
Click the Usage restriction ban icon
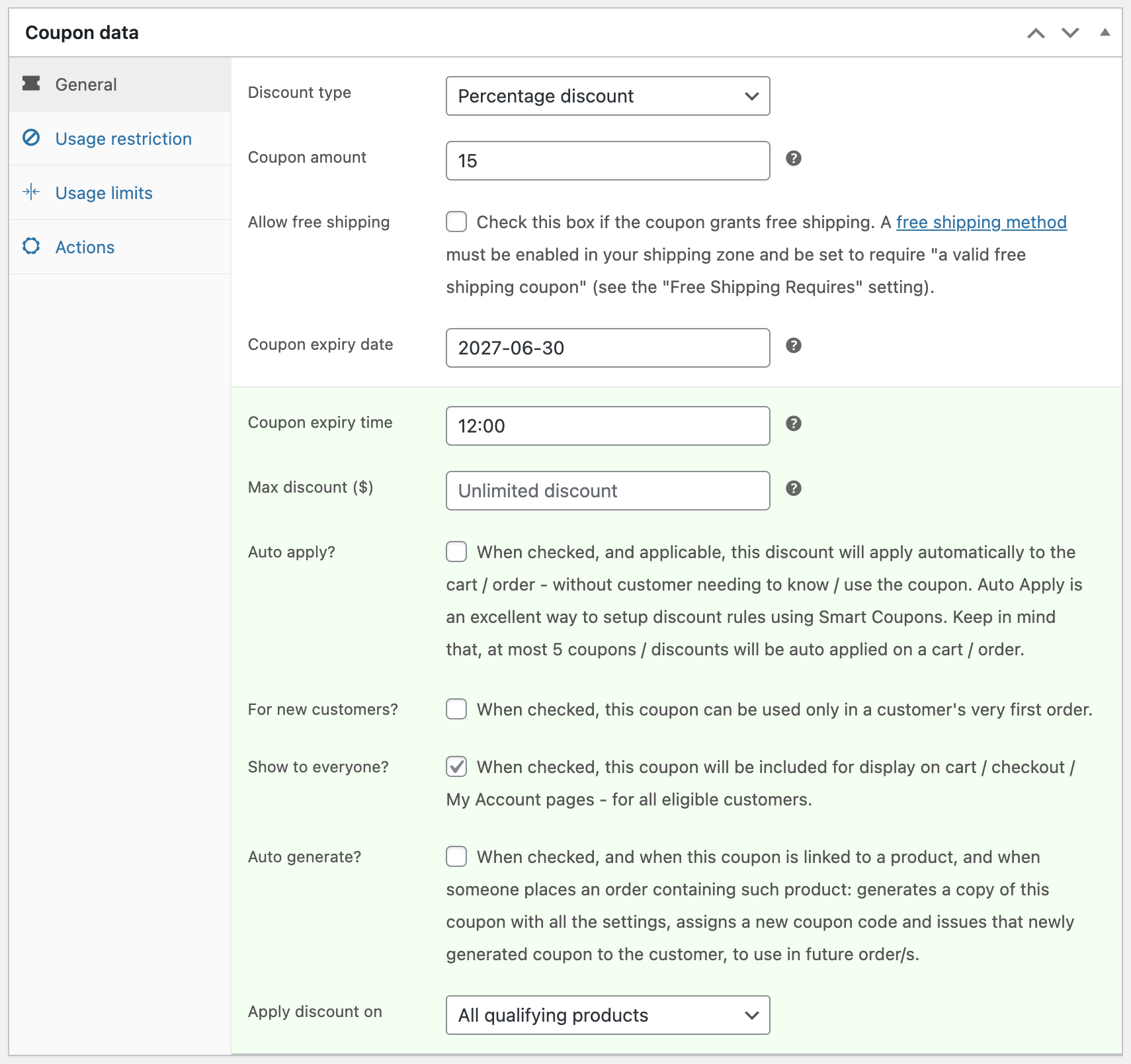click(x=31, y=138)
